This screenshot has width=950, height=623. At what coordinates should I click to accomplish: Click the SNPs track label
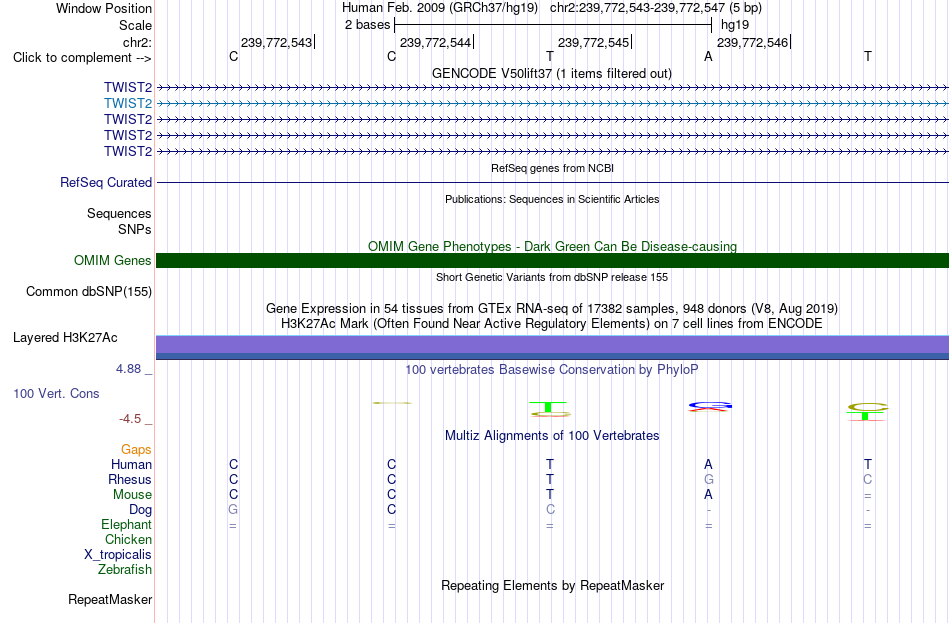click(135, 229)
